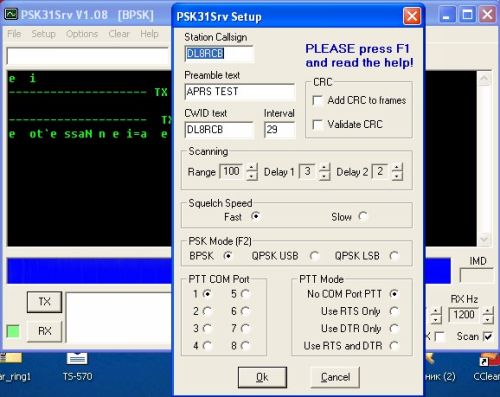Select Use RTS and DTR PTT mode
500x397 pixels.
[394, 346]
